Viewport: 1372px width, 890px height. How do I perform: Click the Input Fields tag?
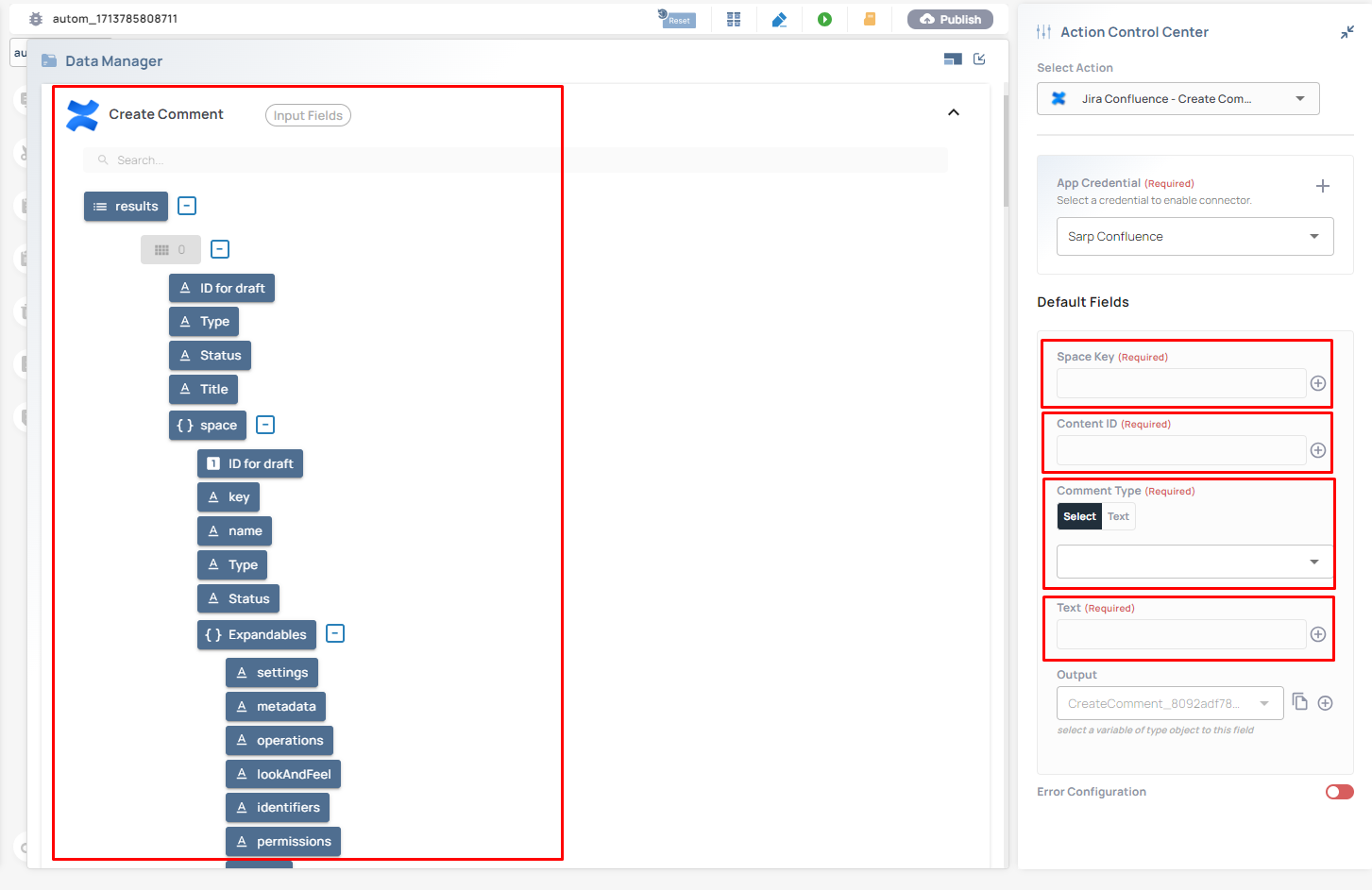tap(308, 115)
